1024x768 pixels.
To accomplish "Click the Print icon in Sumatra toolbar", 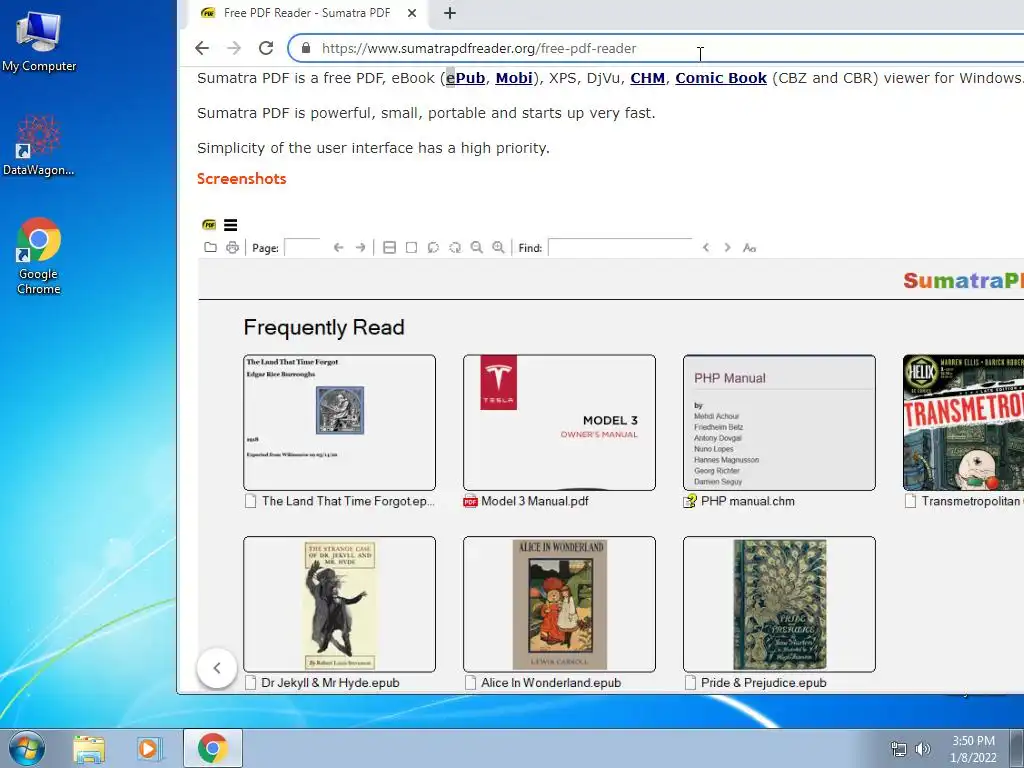I will point(232,248).
